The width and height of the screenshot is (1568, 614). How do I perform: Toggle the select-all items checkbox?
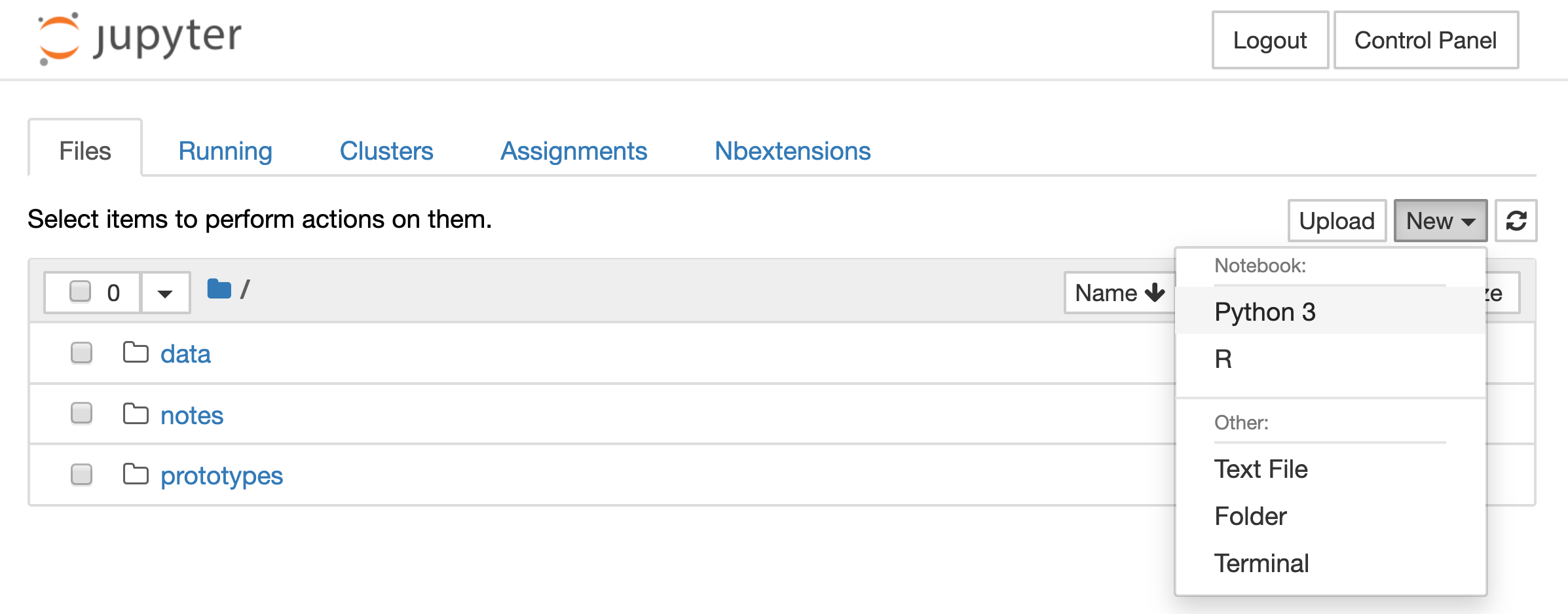point(81,291)
